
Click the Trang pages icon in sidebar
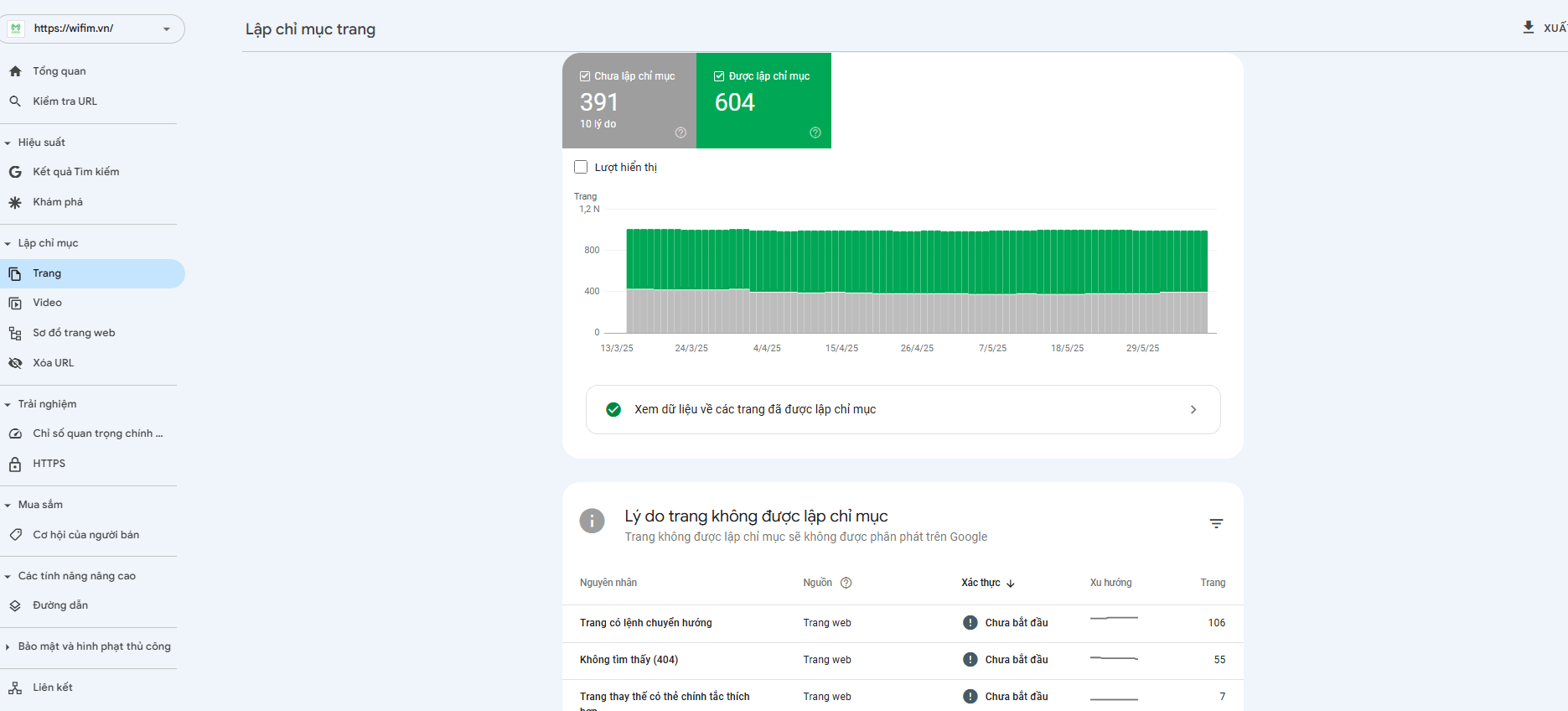click(x=15, y=274)
